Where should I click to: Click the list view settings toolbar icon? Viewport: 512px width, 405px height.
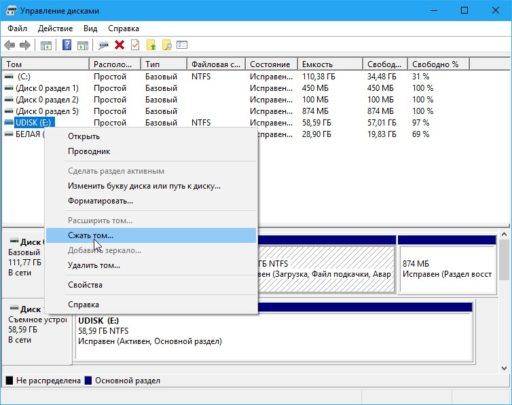[x=182, y=45]
